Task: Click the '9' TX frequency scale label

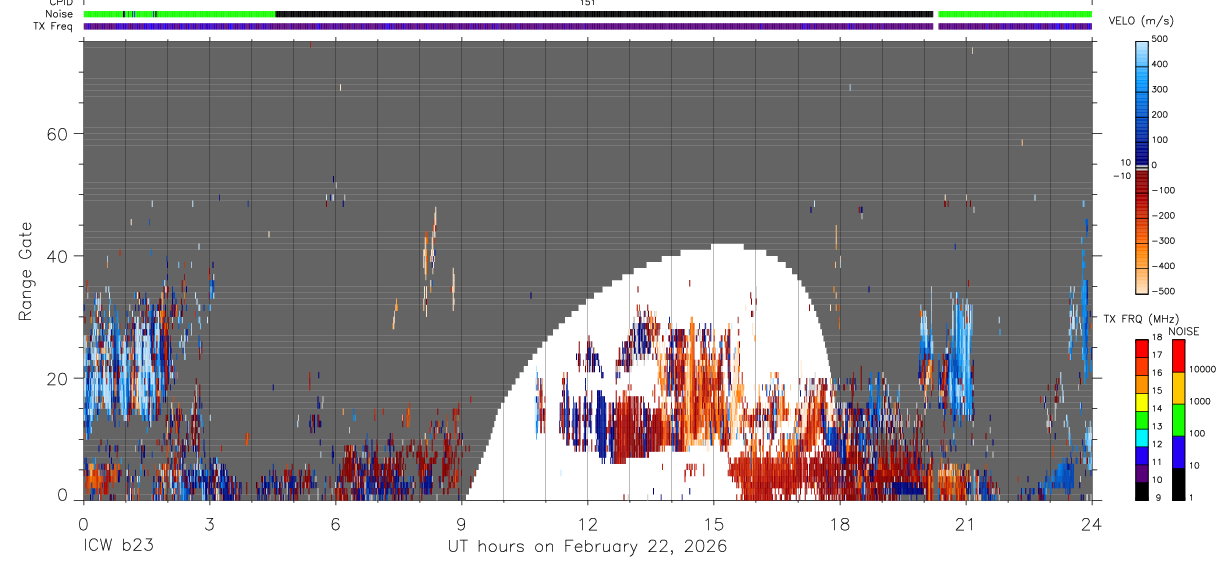Action: (1157, 497)
